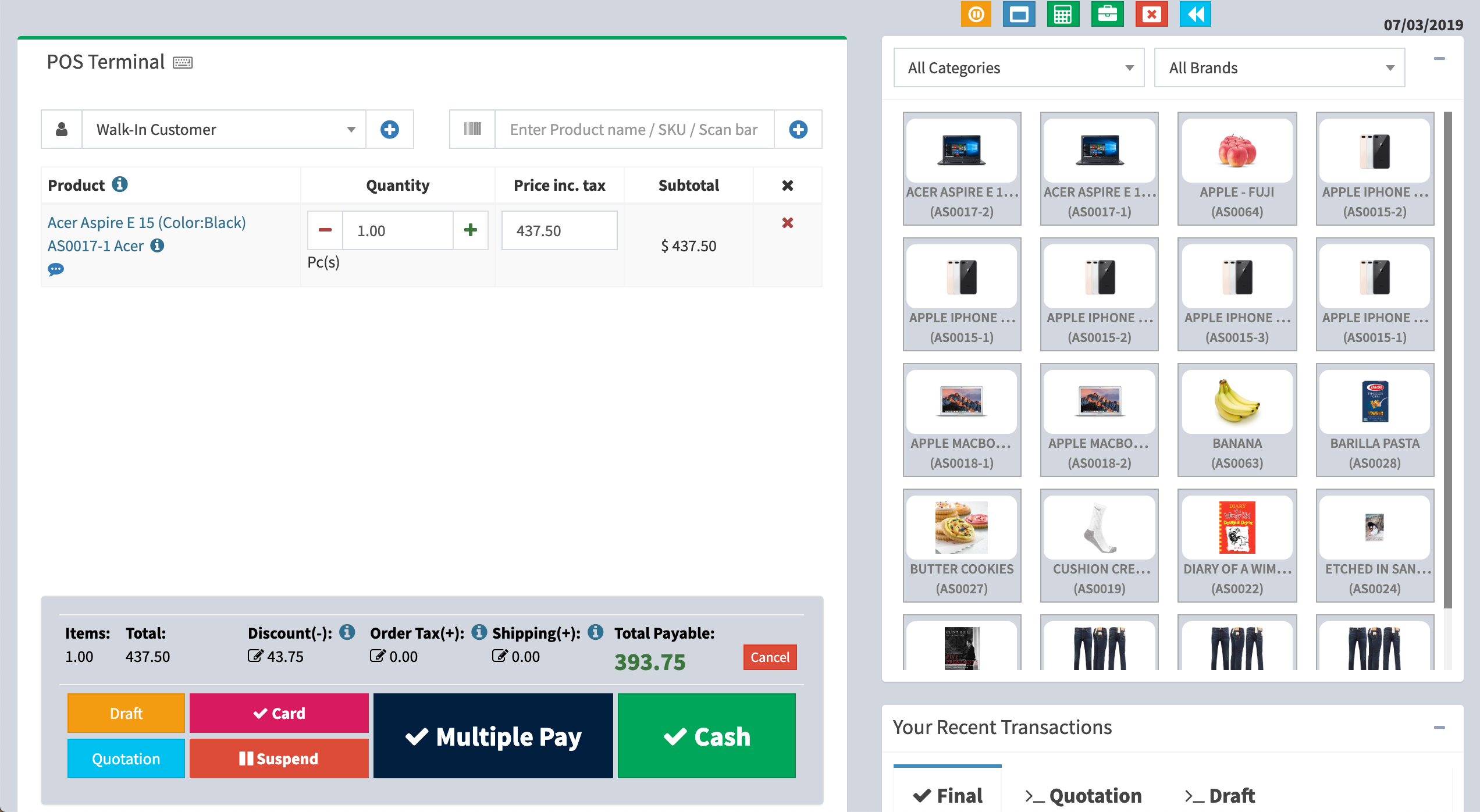1480x812 pixels.
Task: Click the cyan rewind back icon
Action: 1196,14
